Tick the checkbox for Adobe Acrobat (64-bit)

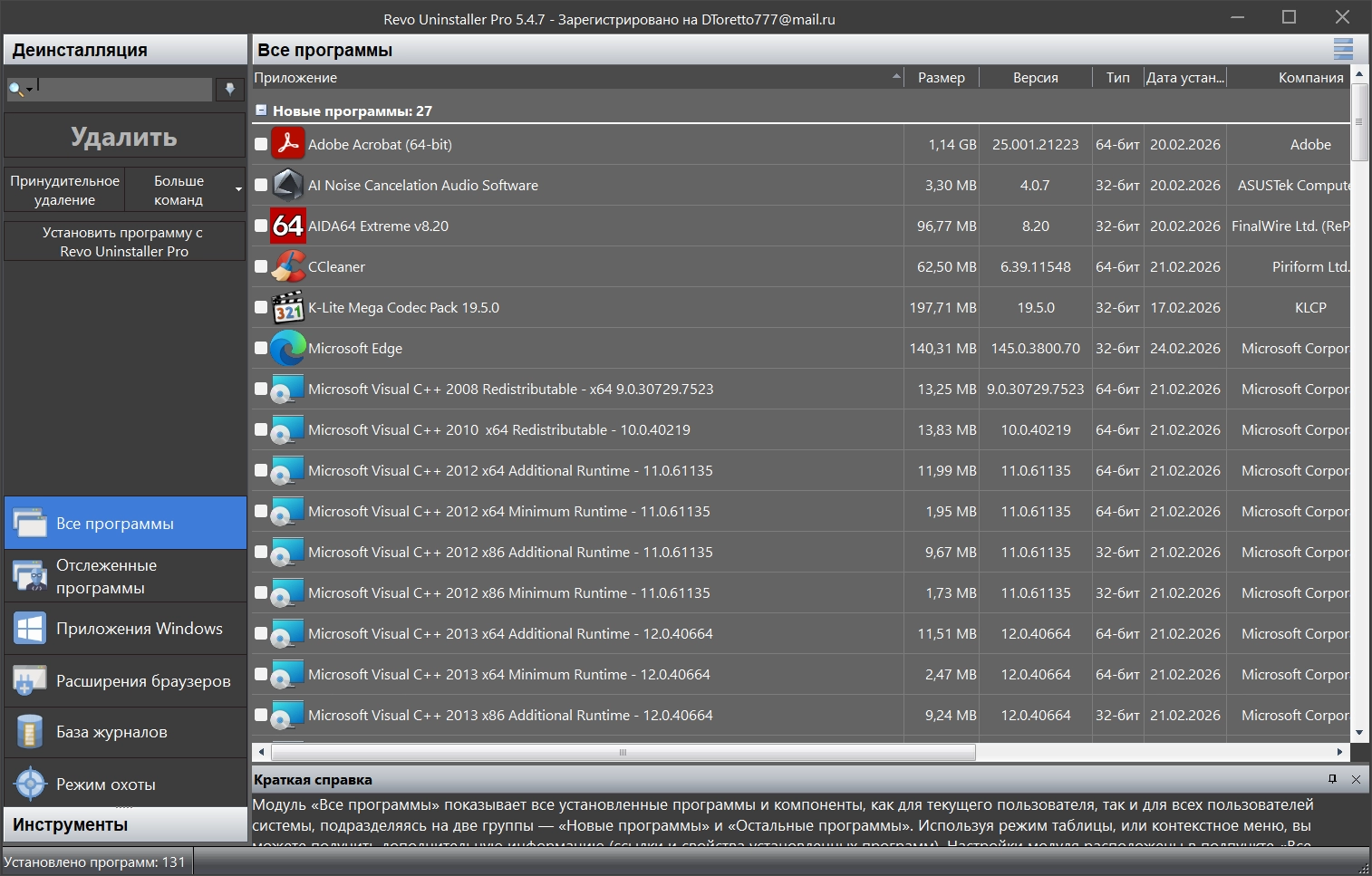coord(261,144)
